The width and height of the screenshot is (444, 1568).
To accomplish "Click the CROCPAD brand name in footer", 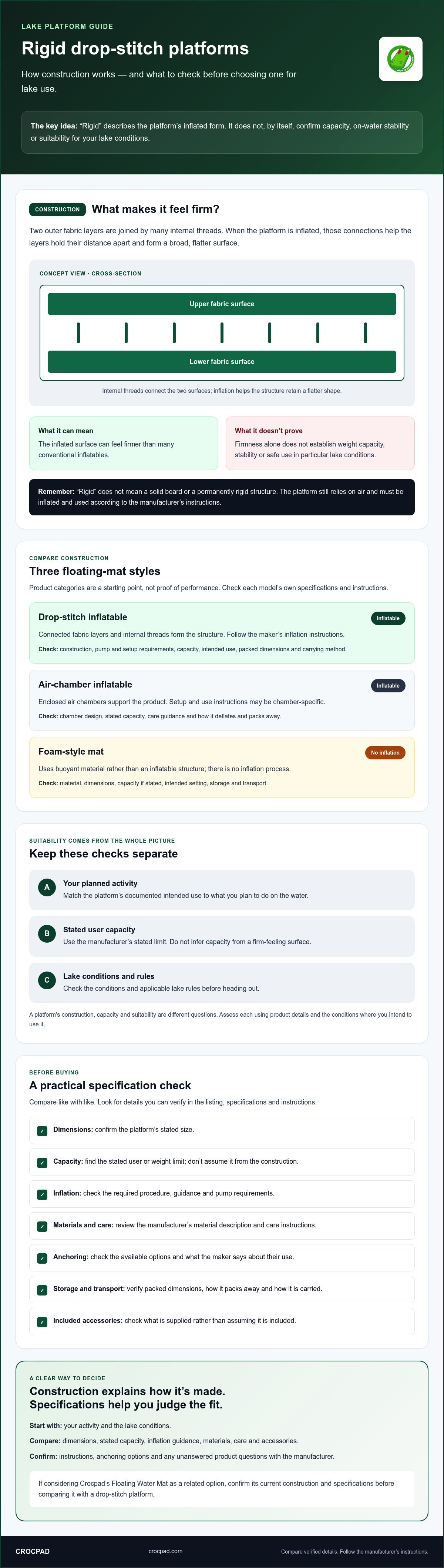I will 32,1552.
